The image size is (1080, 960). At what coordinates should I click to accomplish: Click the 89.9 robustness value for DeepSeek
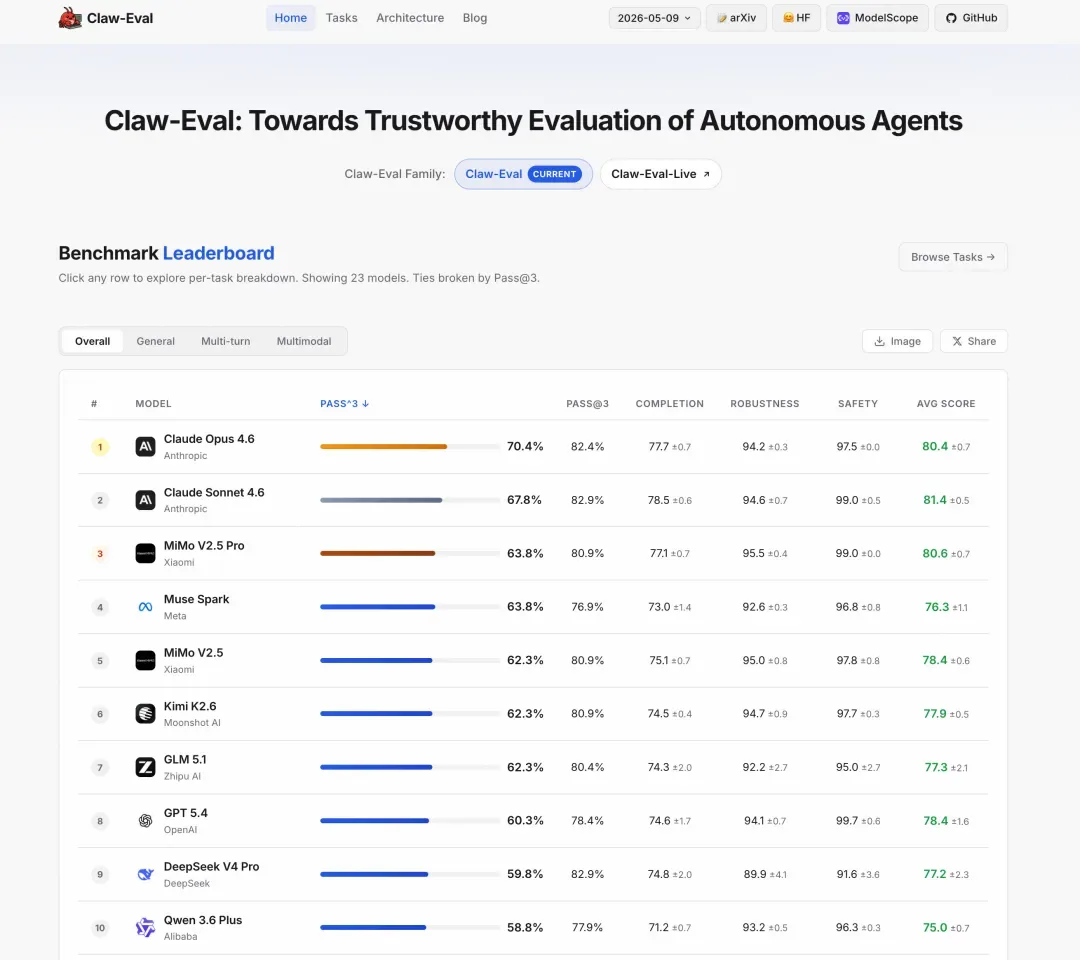click(x=755, y=874)
